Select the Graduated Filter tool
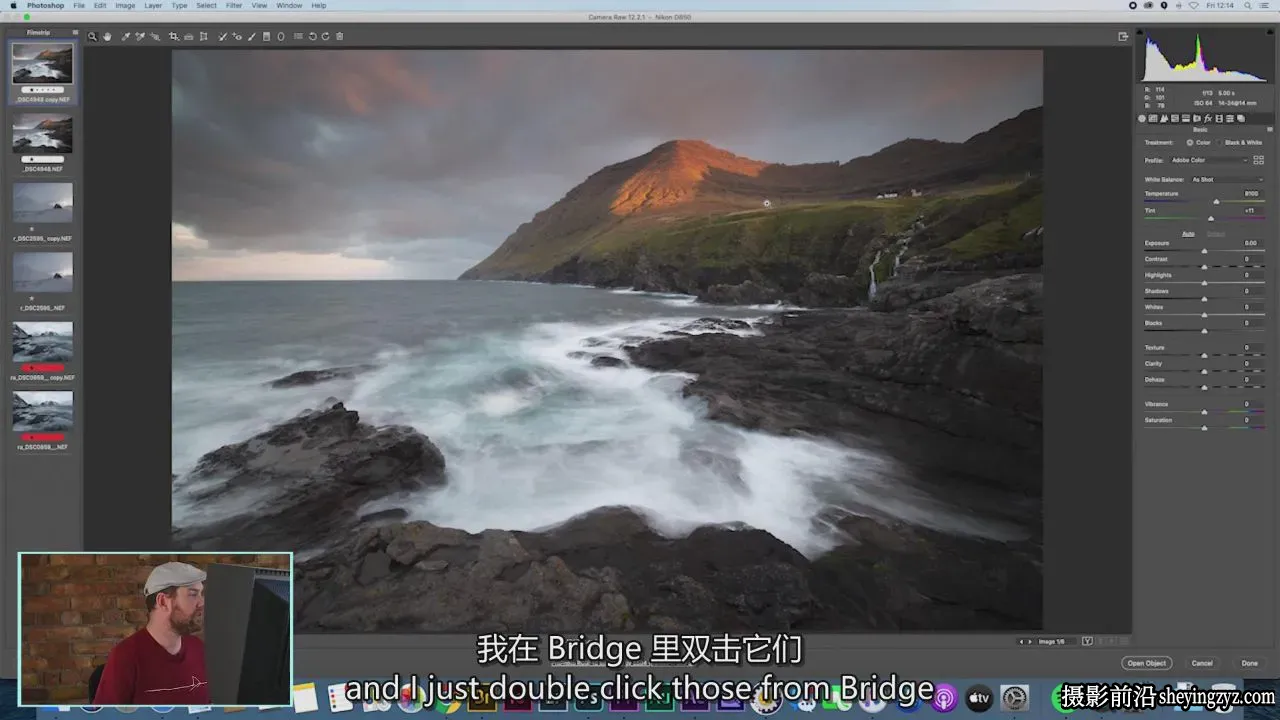The height and width of the screenshot is (720, 1280). tap(266, 36)
